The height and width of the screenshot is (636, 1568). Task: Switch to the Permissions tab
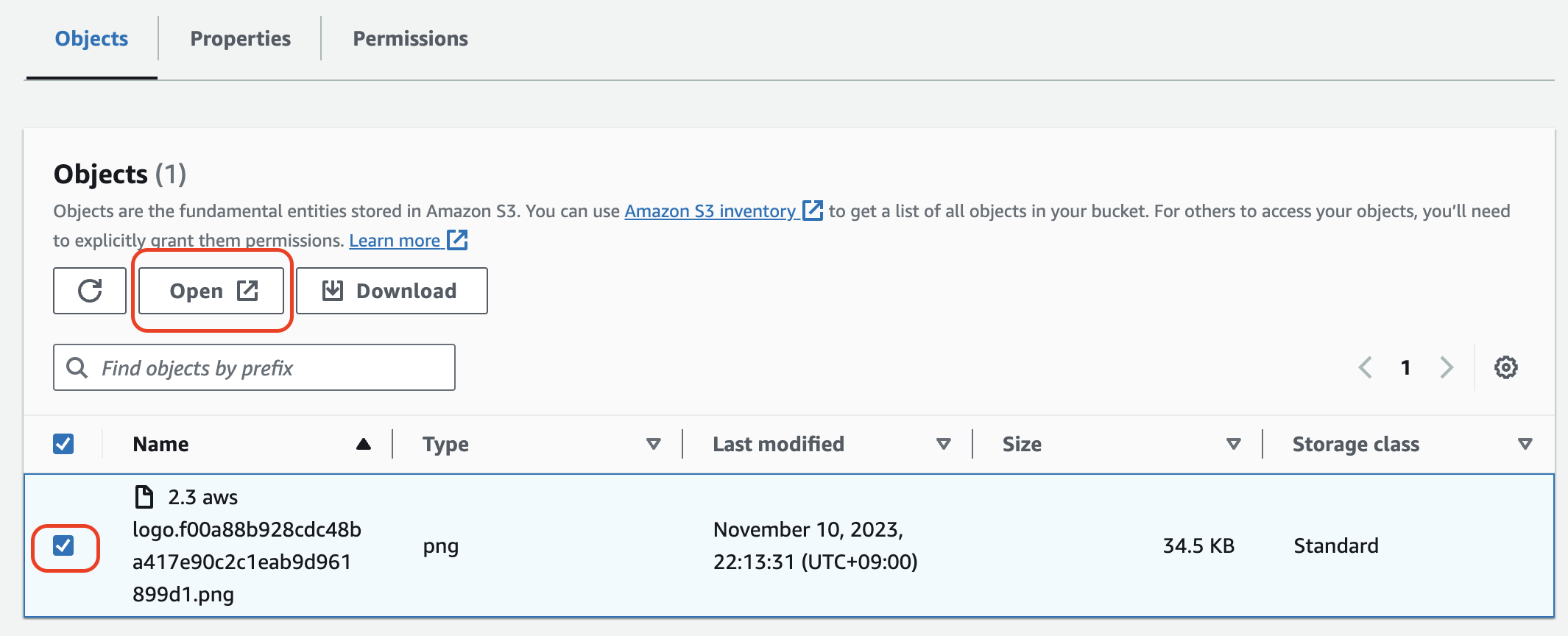410,38
